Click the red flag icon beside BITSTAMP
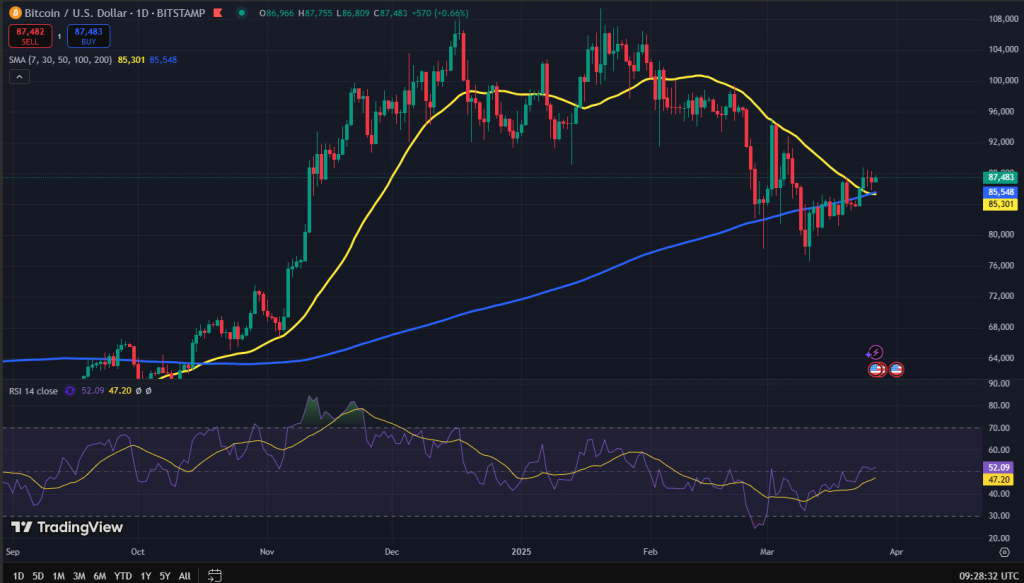 pos(218,12)
